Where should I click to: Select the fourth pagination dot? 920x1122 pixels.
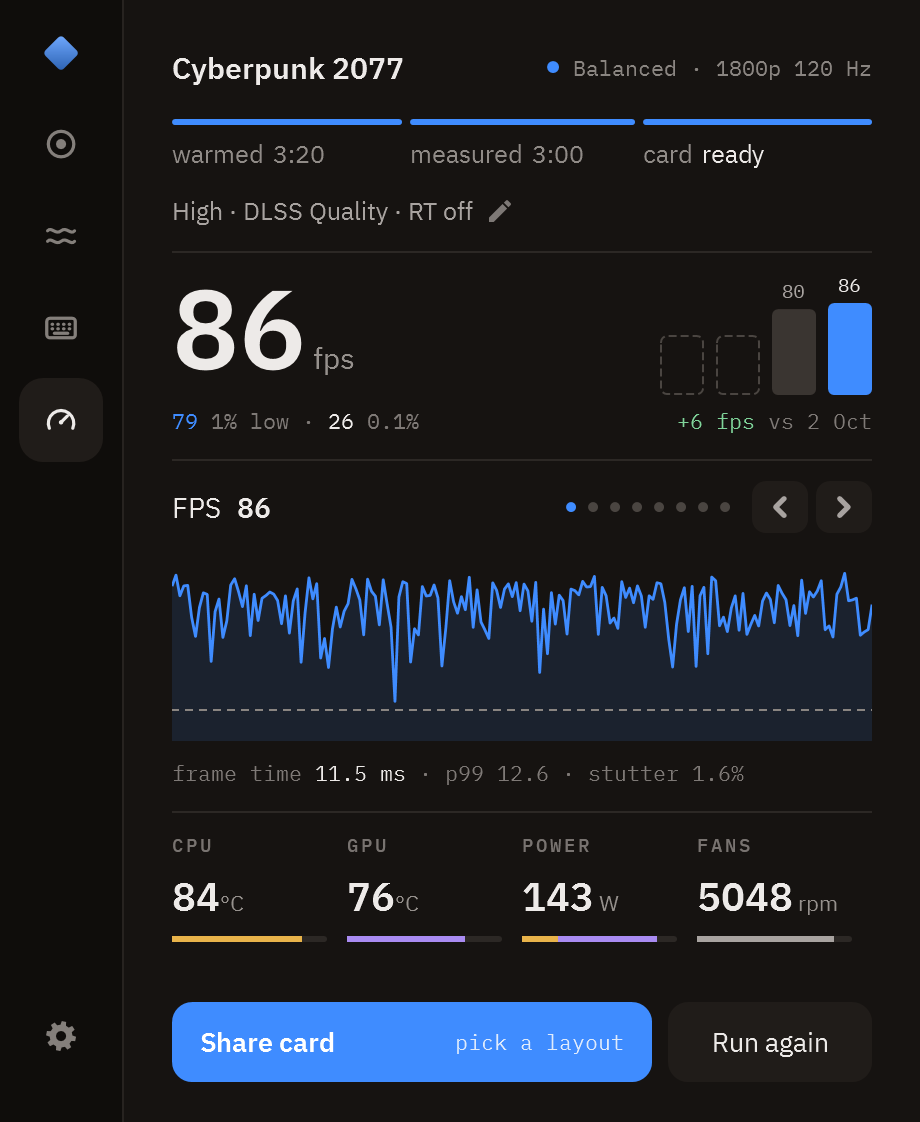tap(637, 507)
